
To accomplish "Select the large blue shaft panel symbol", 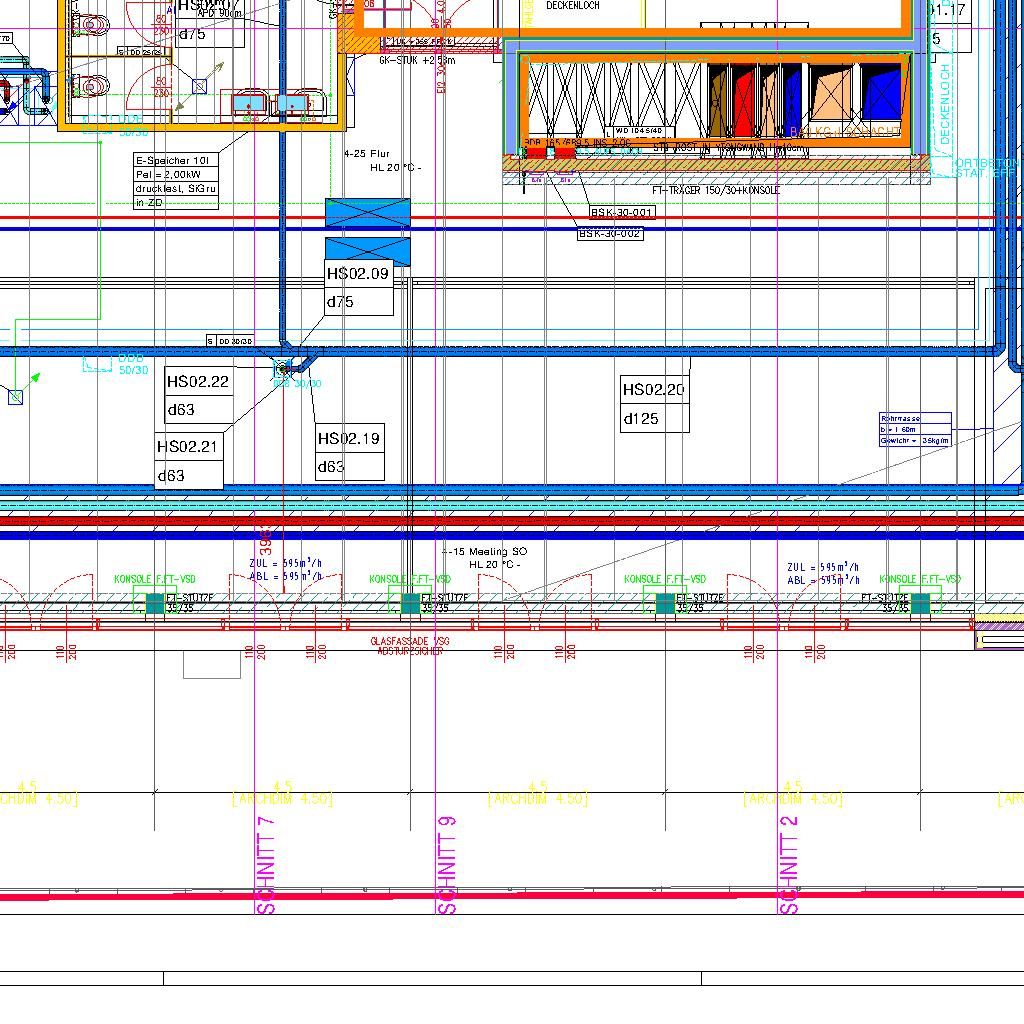I will [x=881, y=96].
